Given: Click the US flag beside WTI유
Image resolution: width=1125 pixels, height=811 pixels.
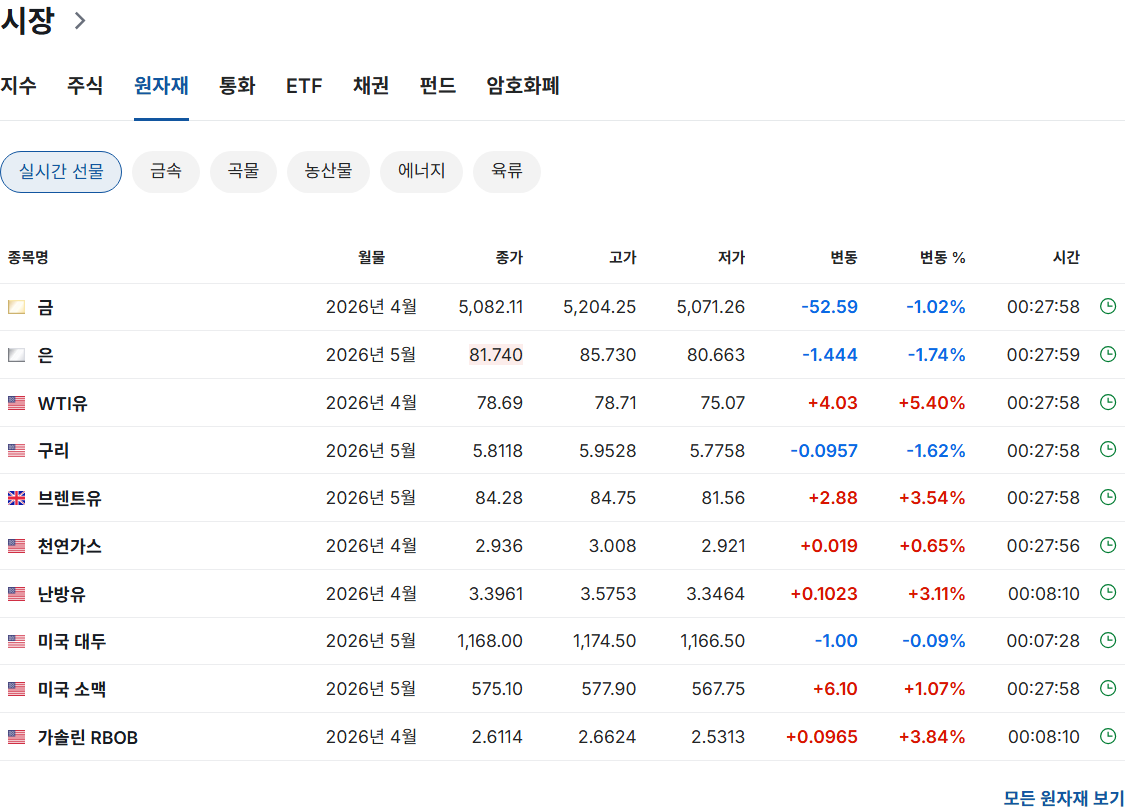Looking at the screenshot, I should pyautogui.click(x=17, y=403).
